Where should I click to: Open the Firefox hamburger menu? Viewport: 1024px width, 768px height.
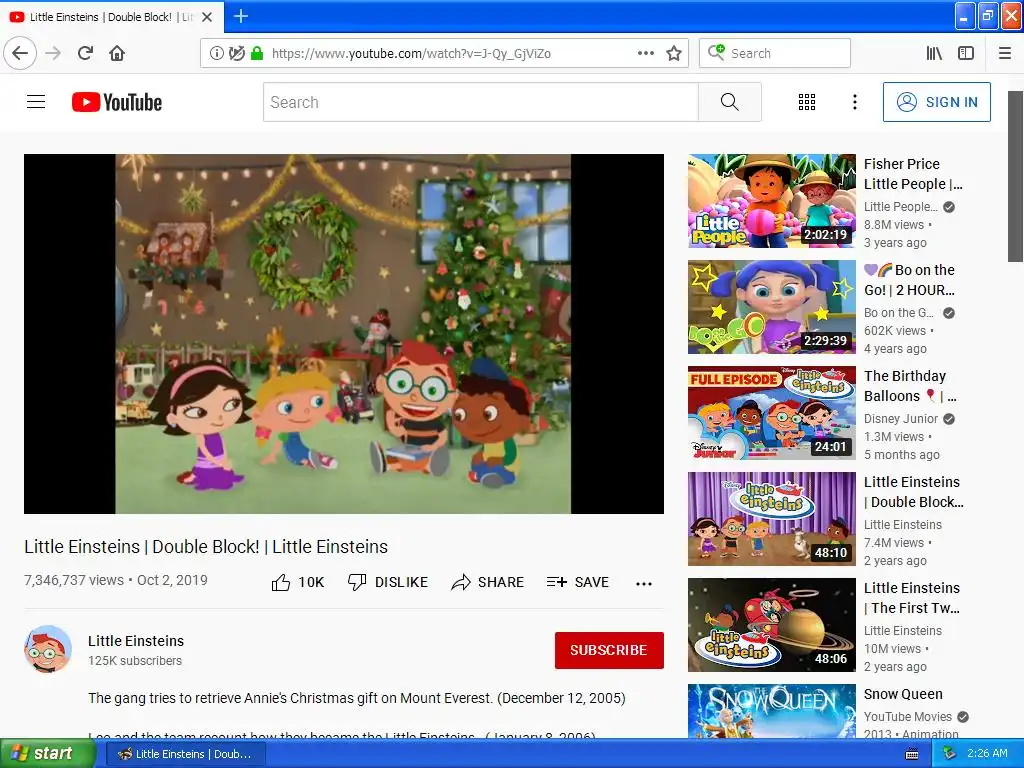point(1005,53)
